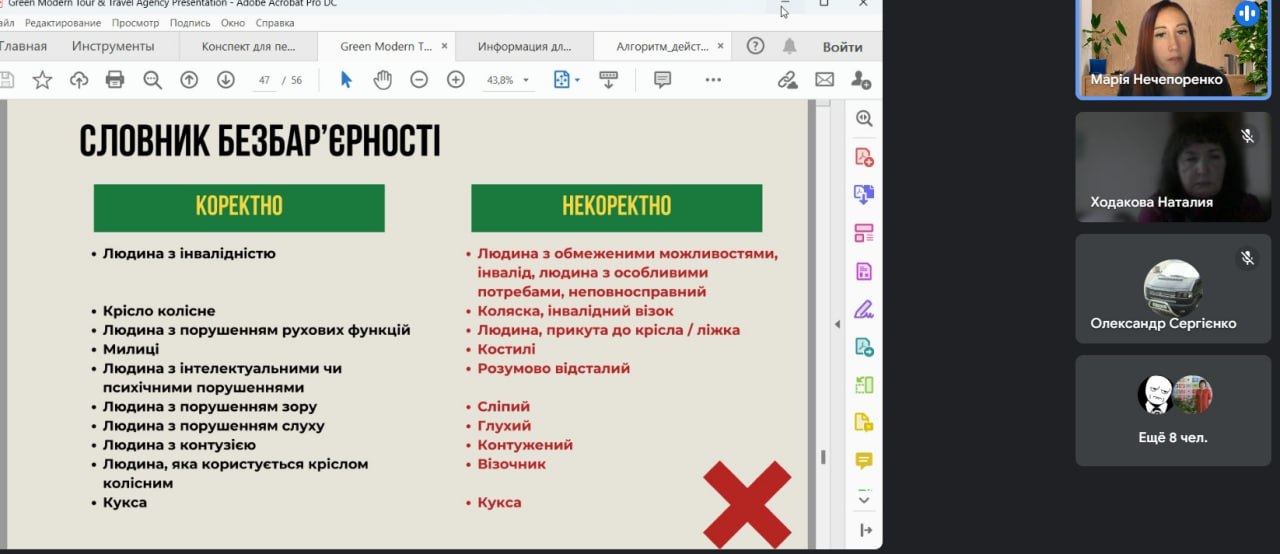The height and width of the screenshot is (554, 1280).
Task: Click the page number input field
Action: coord(264,80)
